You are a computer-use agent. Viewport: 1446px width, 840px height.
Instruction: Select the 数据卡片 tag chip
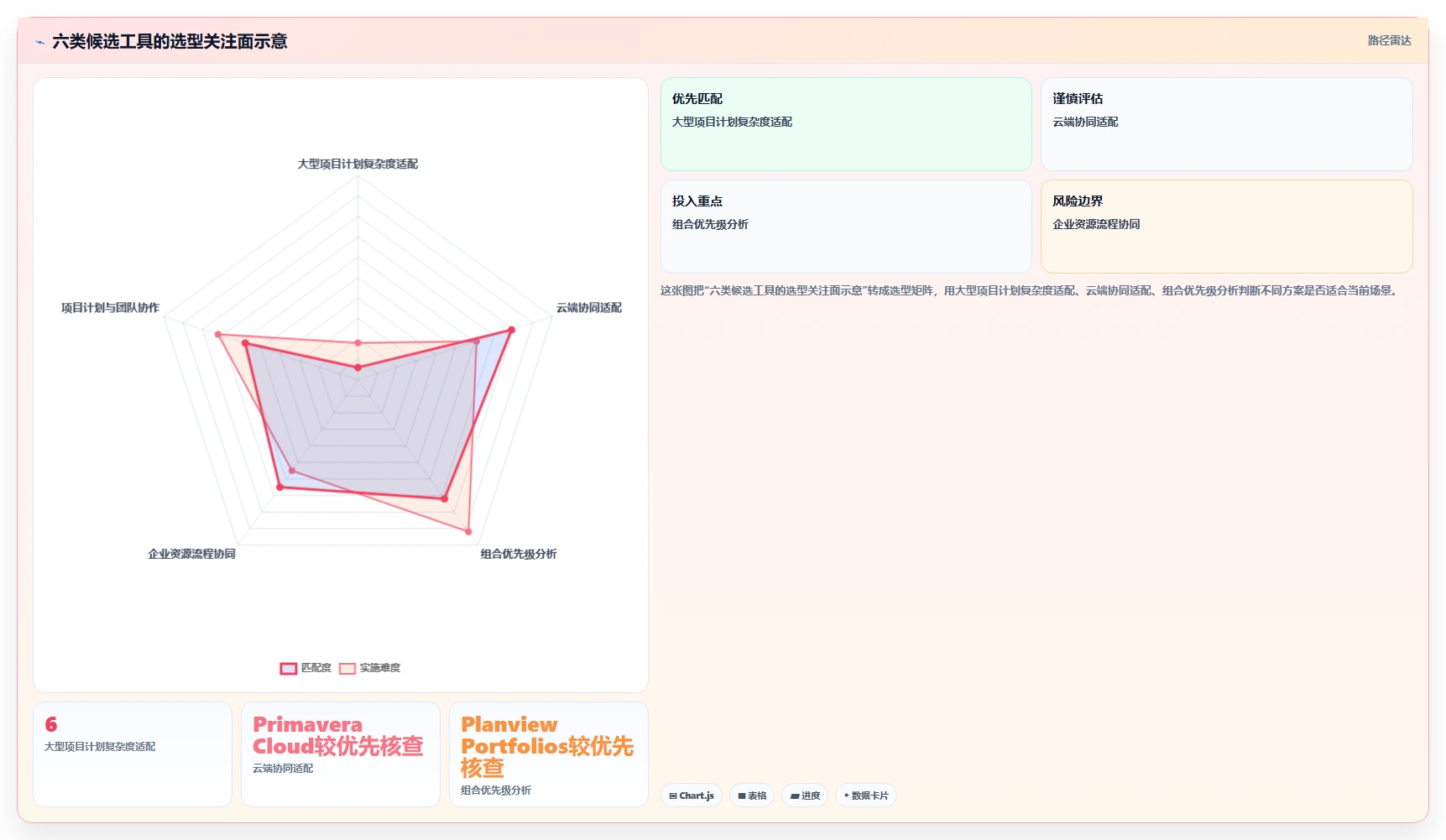[x=865, y=796]
